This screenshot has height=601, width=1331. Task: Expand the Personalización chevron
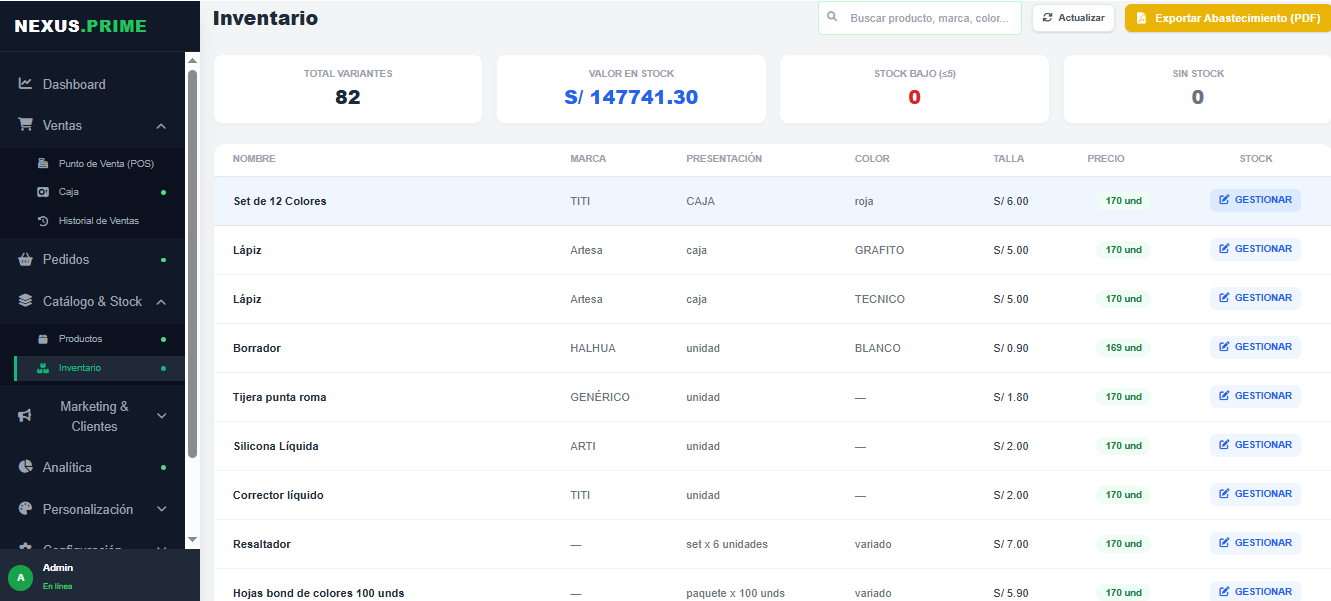point(161,509)
